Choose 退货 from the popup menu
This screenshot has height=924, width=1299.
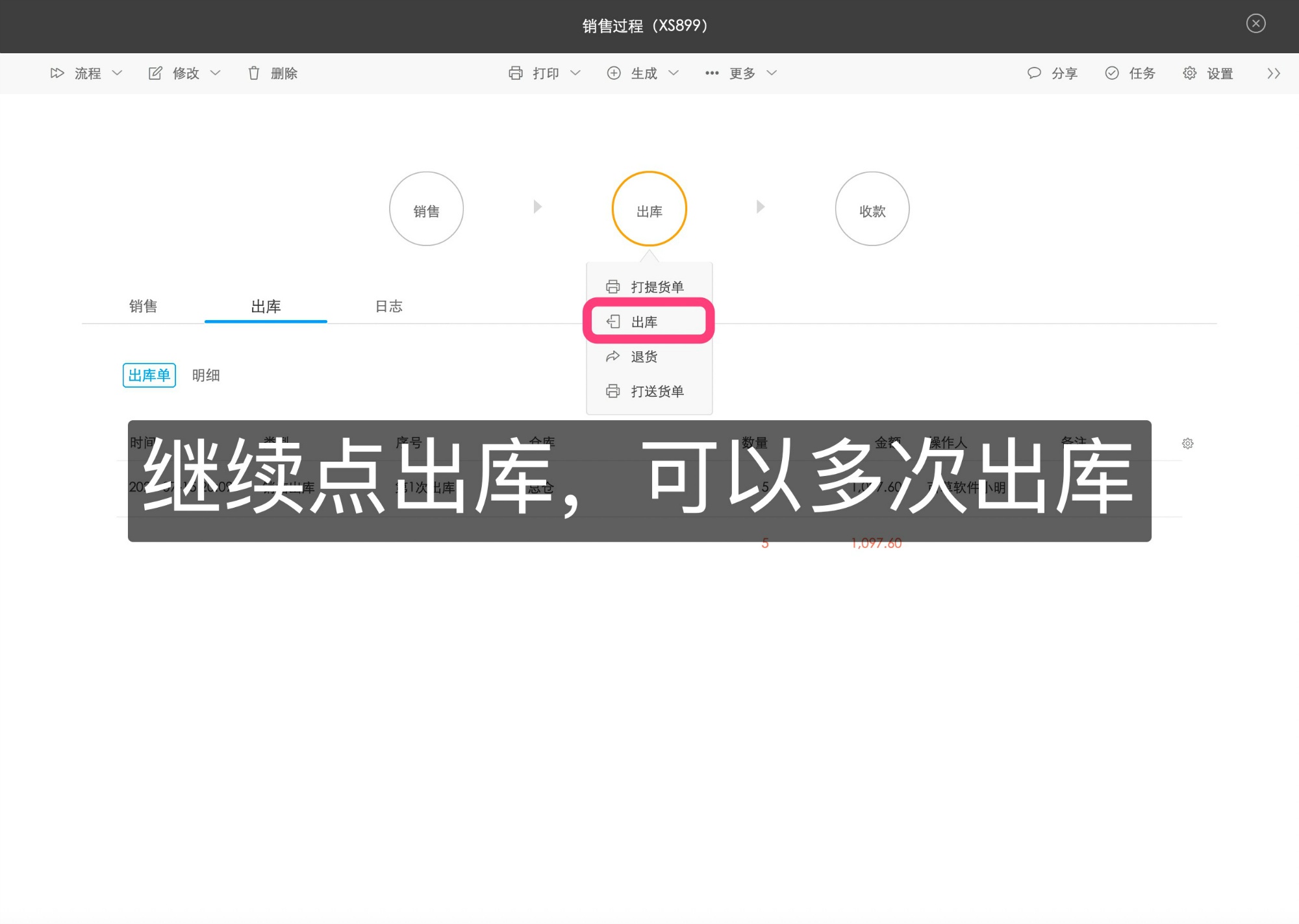(649, 356)
